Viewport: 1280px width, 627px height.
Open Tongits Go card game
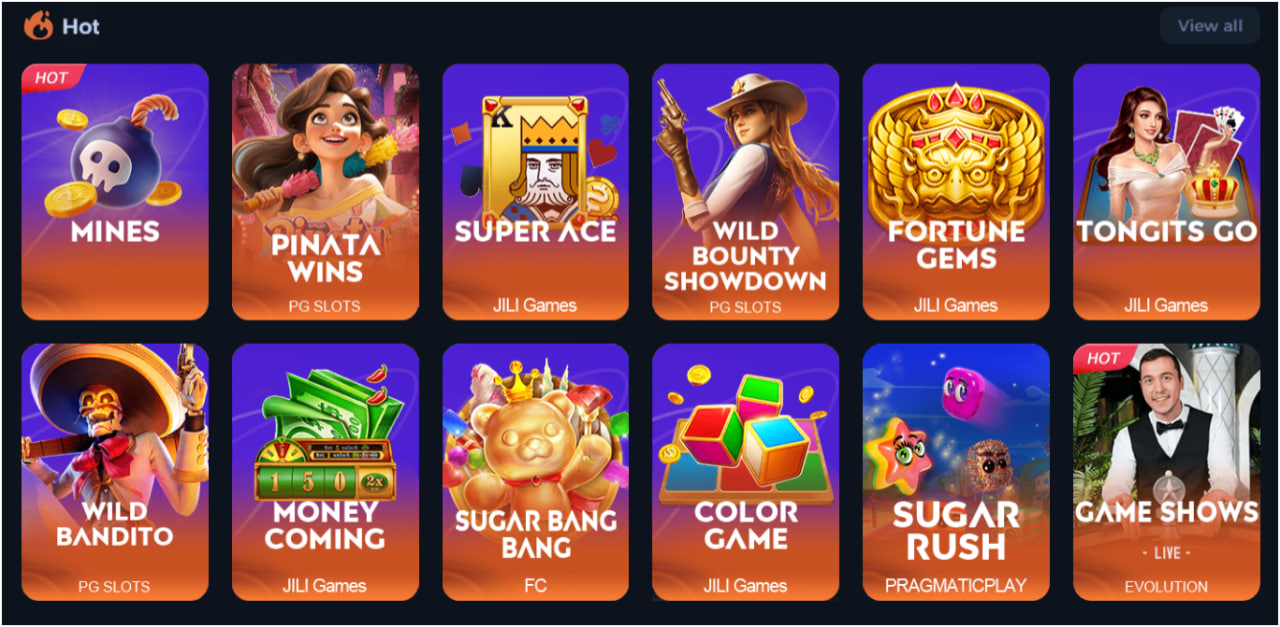(x=1166, y=192)
